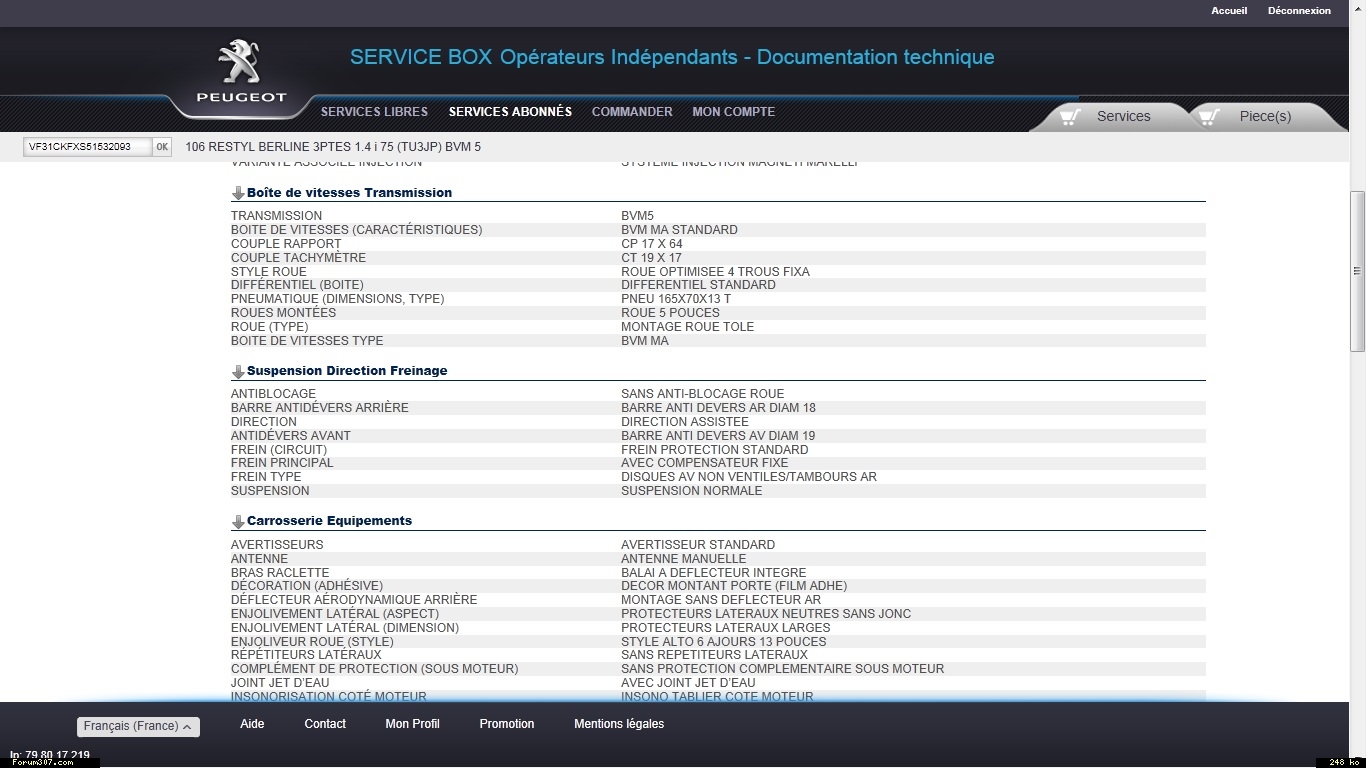Focus the VIN number input field
This screenshot has width=1366, height=768.
(x=87, y=147)
